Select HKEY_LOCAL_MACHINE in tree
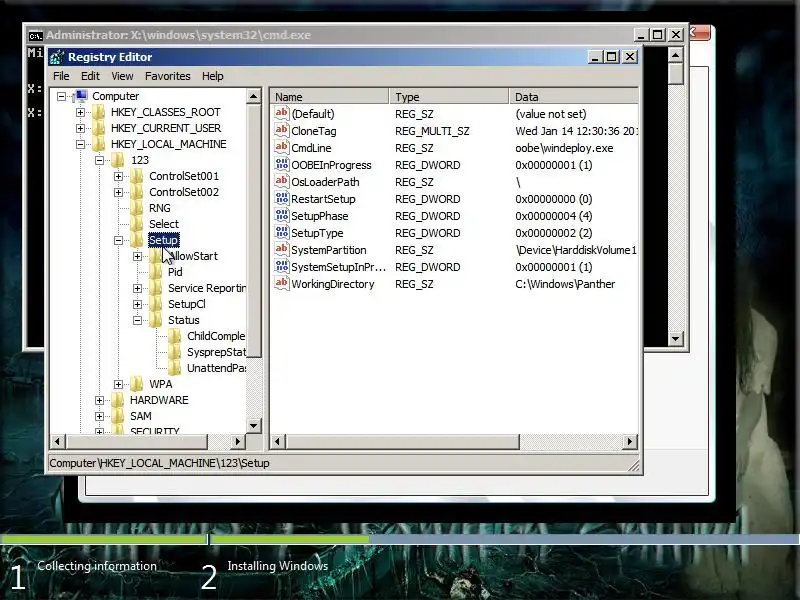This screenshot has height=600, width=800. click(168, 144)
